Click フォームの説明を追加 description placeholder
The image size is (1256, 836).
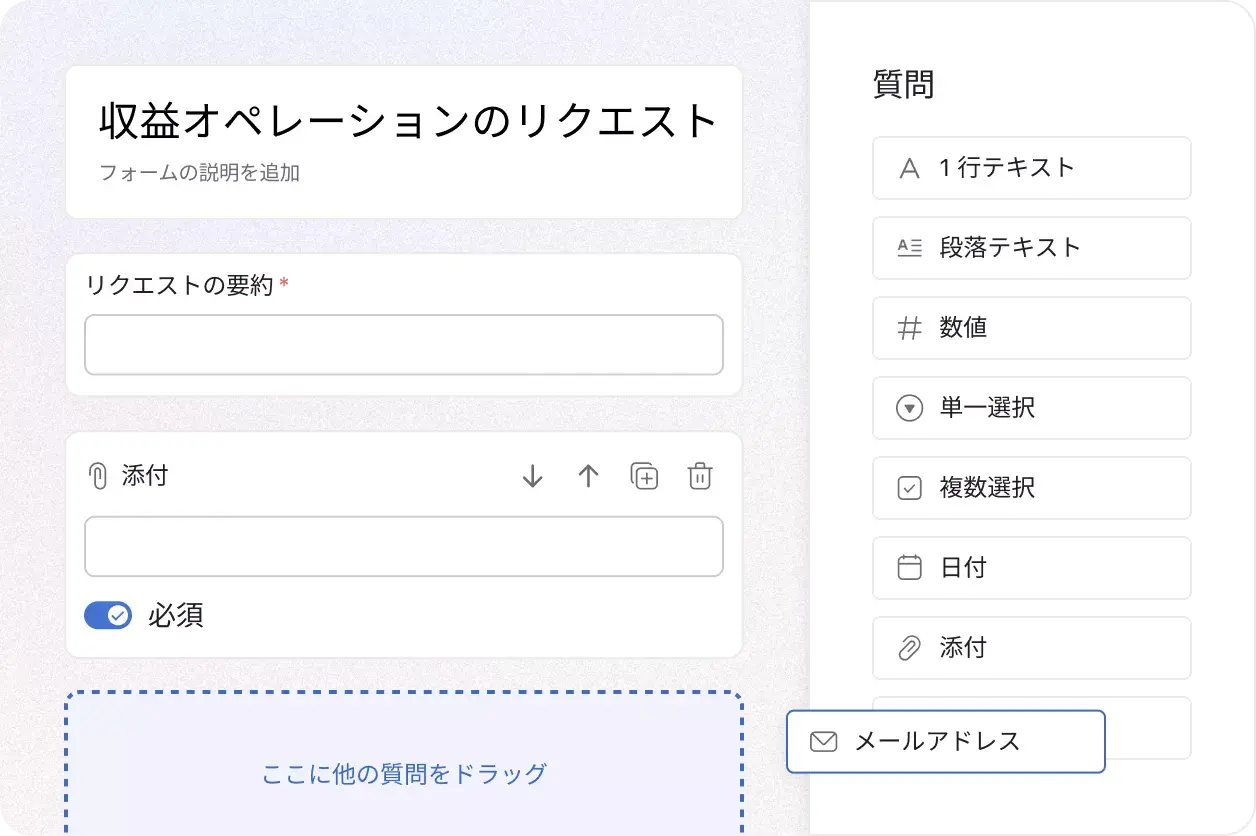click(x=199, y=172)
